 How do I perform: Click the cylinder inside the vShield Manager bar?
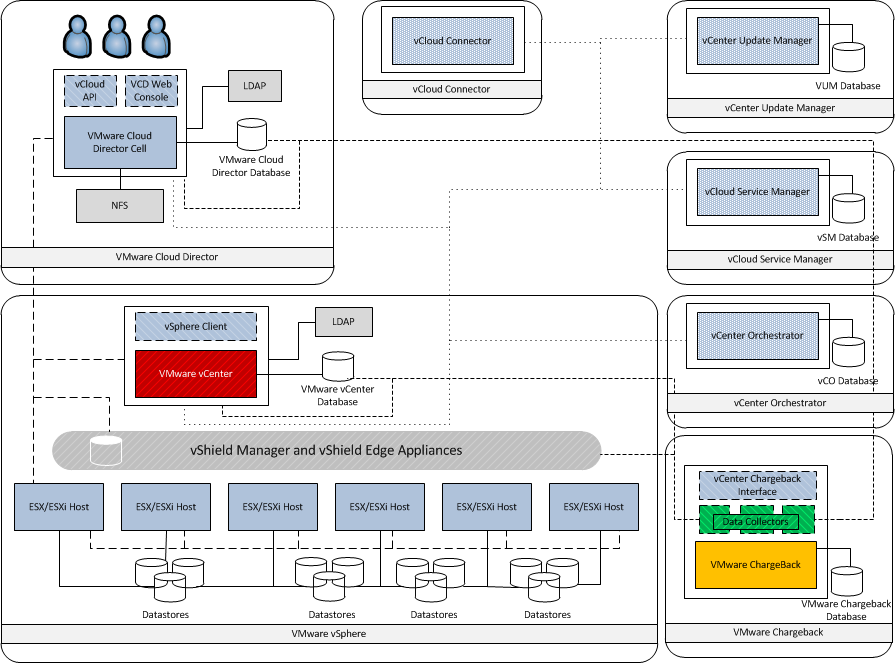pos(106,450)
